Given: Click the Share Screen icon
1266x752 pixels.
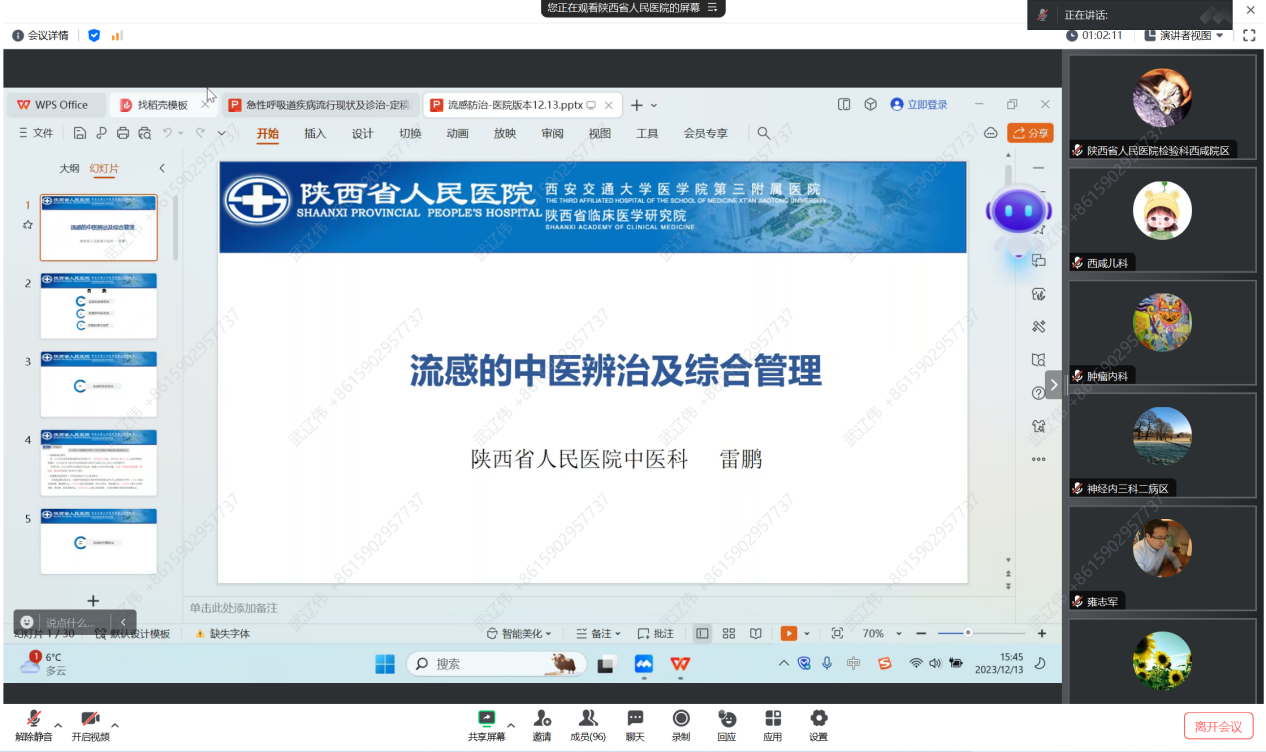Looking at the screenshot, I should coord(487,720).
